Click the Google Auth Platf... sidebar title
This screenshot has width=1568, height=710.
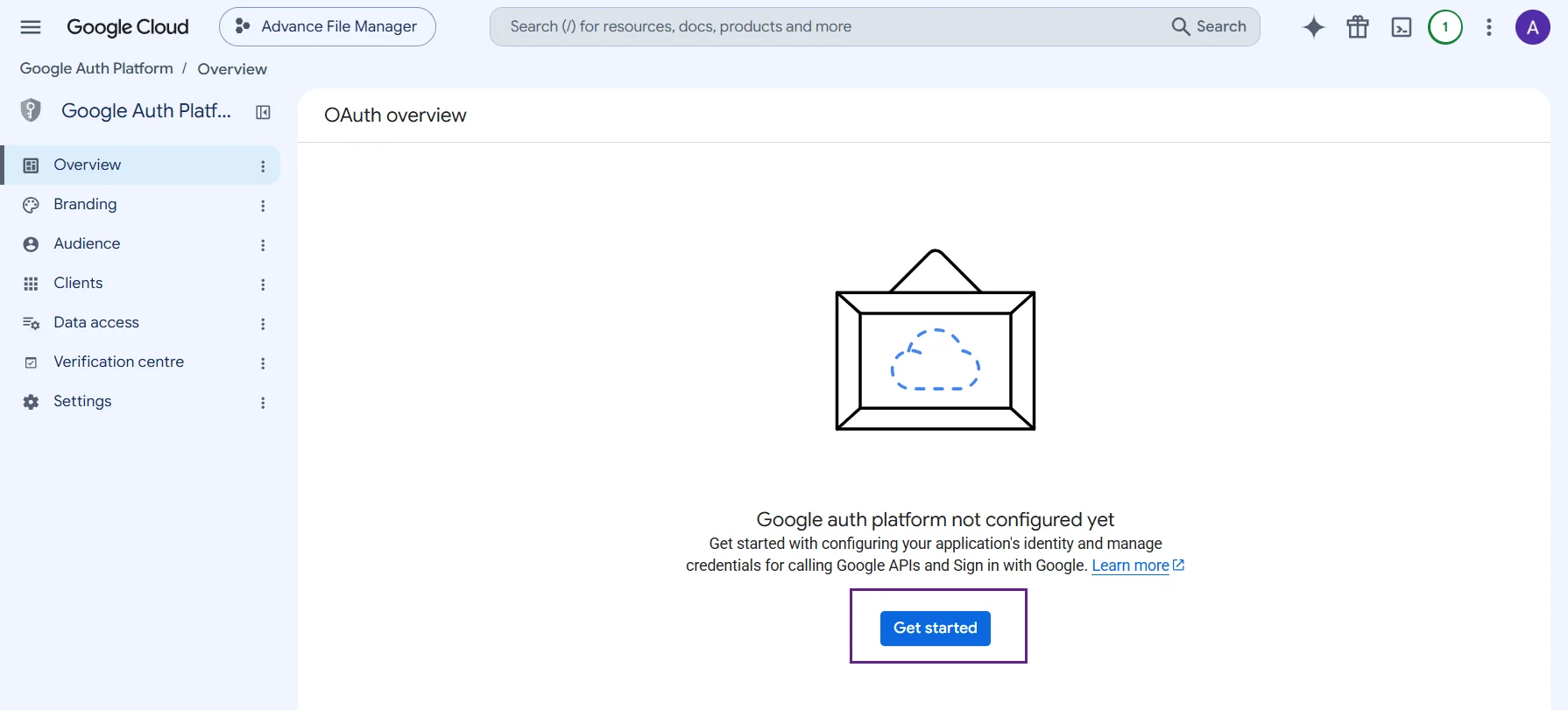pyautogui.click(x=146, y=111)
